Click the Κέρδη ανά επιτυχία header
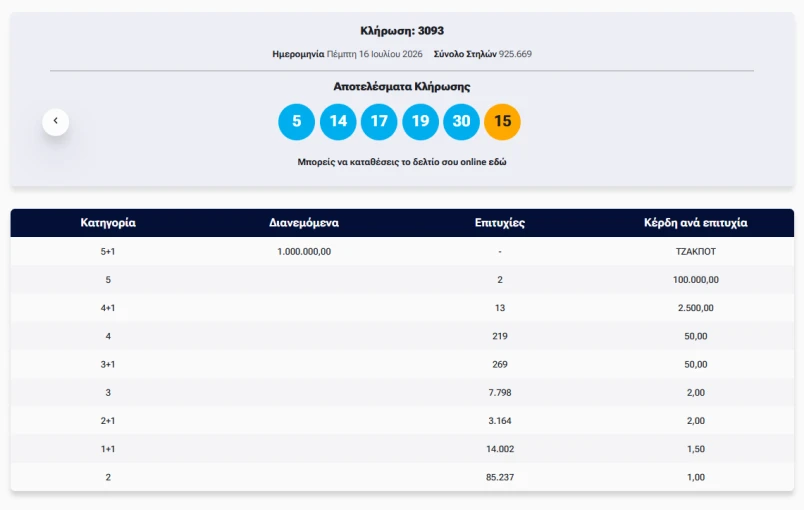 point(696,222)
